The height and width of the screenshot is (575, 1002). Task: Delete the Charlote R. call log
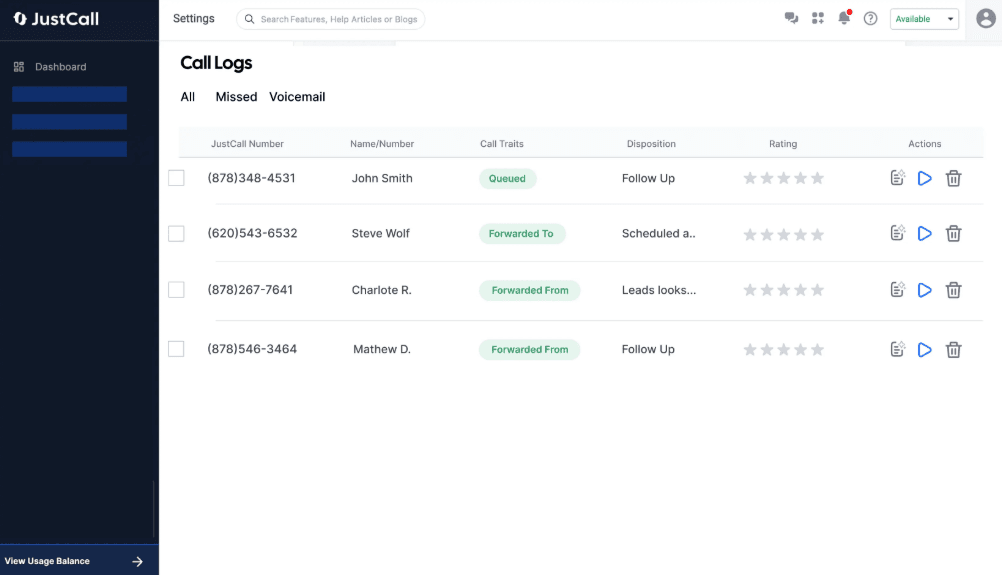[953, 290]
